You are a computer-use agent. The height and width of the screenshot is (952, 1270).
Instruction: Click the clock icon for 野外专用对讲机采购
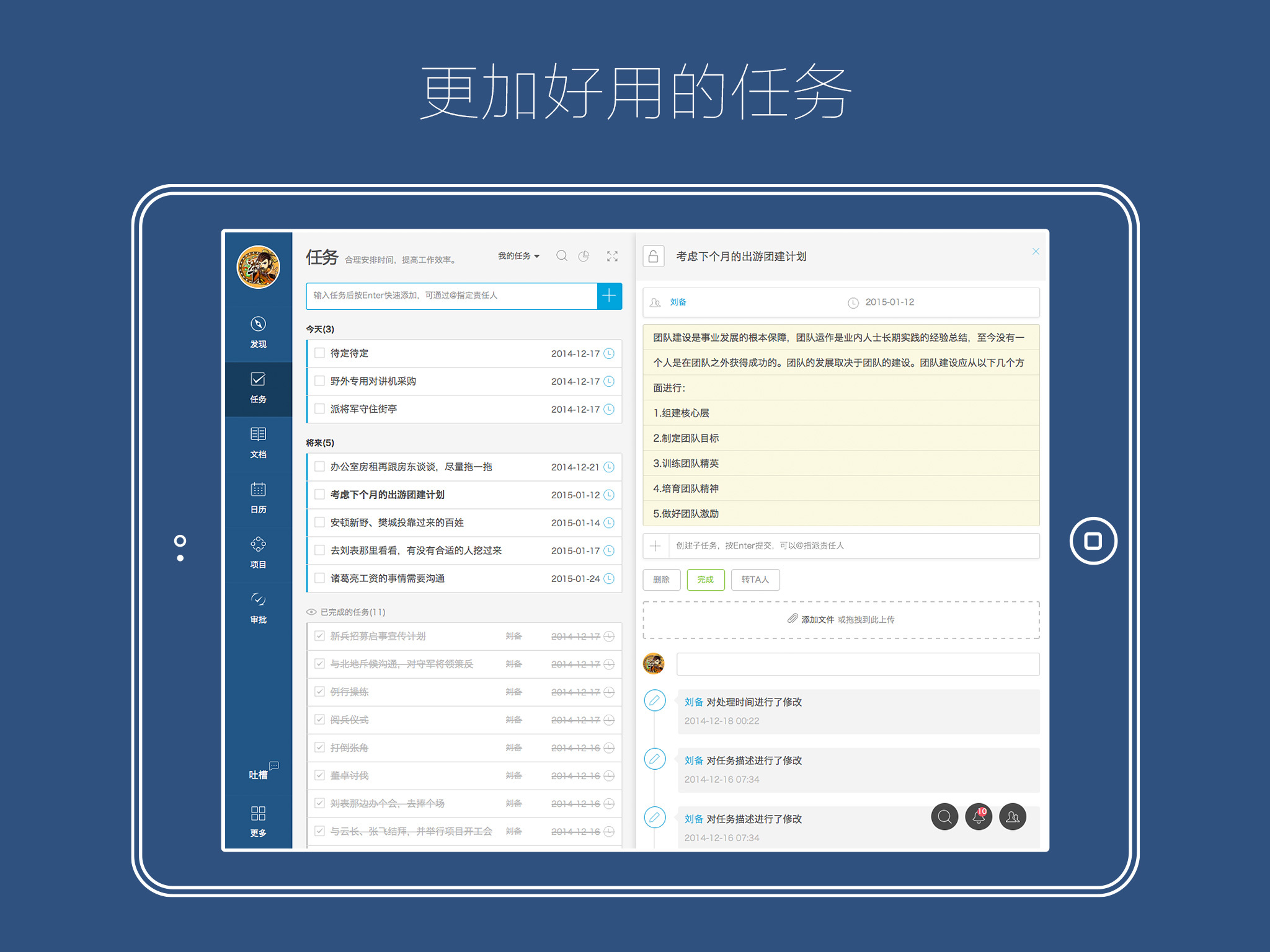609,381
